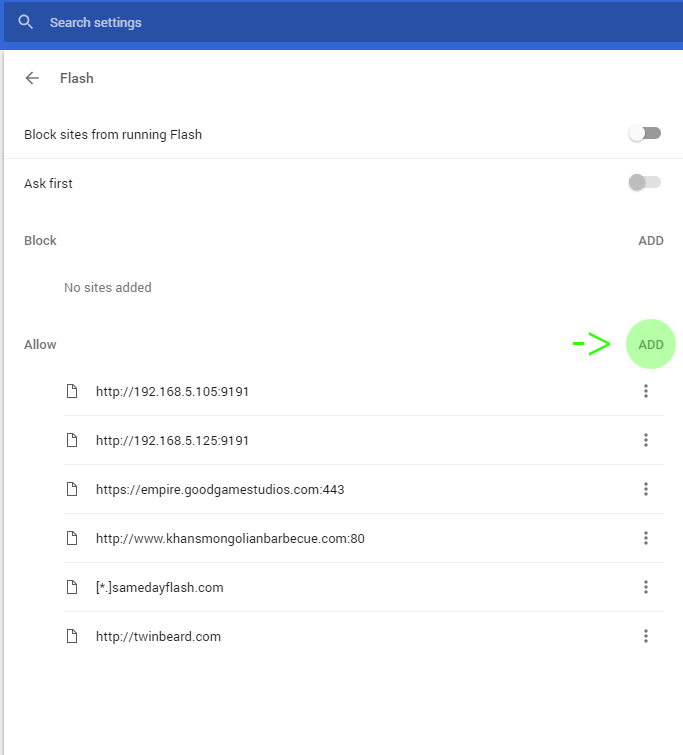683x755 pixels.
Task: Click the Block section heading
Action: click(40, 240)
